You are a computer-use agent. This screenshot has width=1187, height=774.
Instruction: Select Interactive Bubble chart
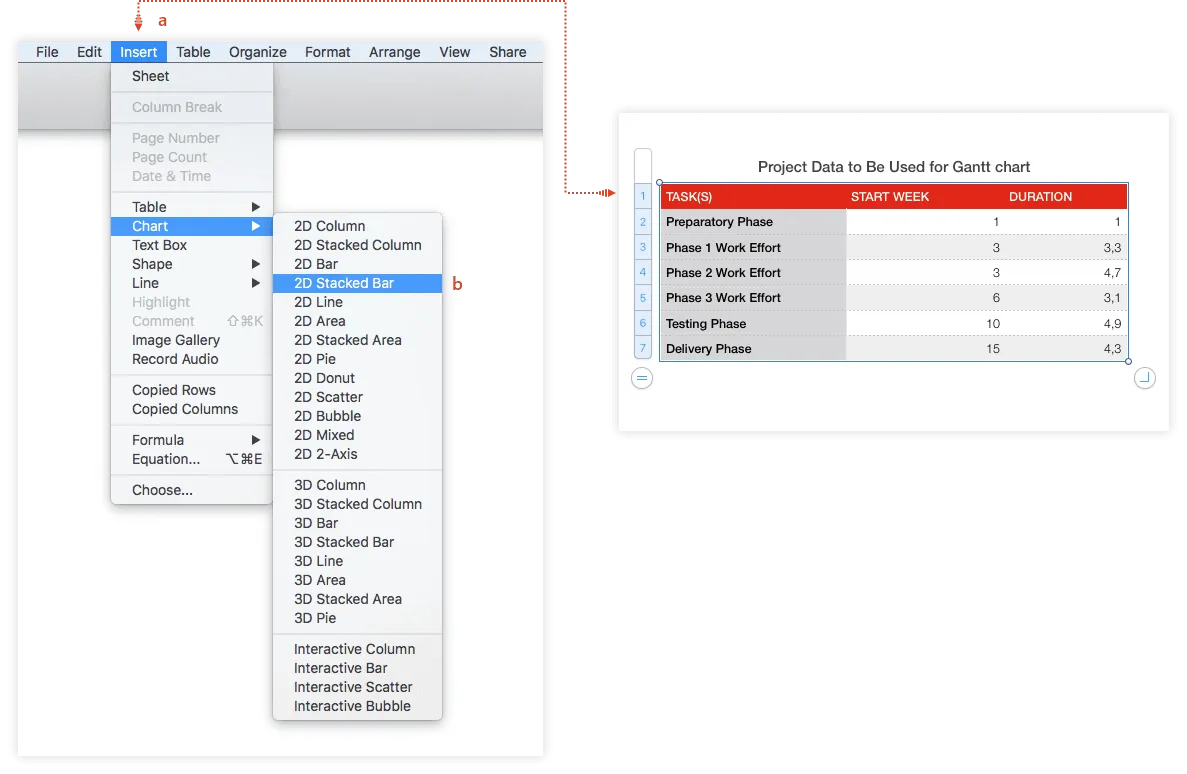click(x=357, y=706)
